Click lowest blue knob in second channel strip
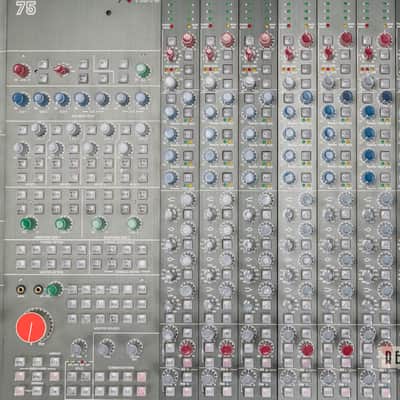 point(210,178)
